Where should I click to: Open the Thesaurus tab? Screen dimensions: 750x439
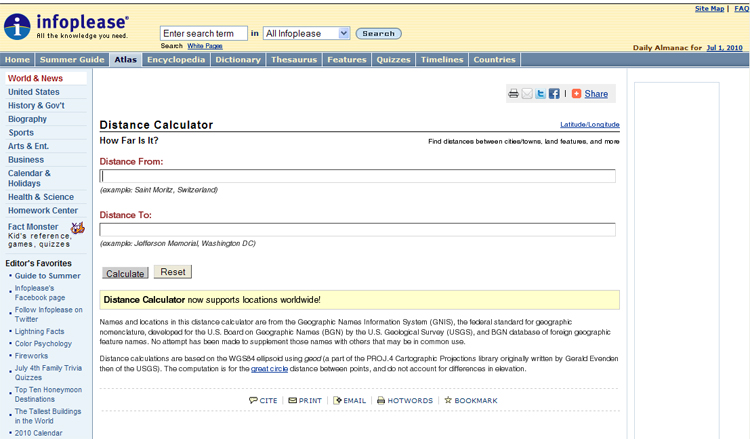point(294,60)
